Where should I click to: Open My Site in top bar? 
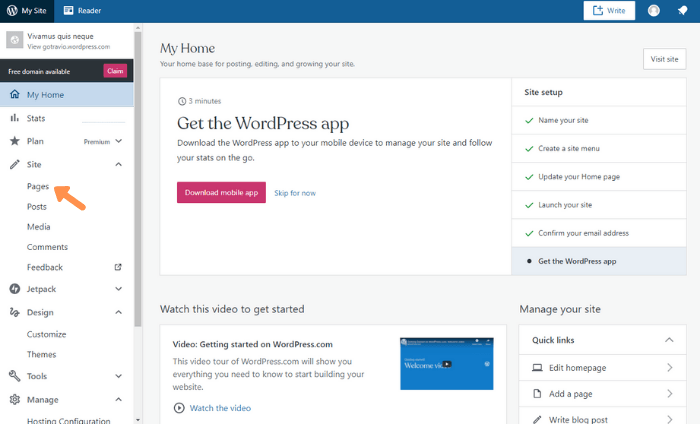point(27,11)
